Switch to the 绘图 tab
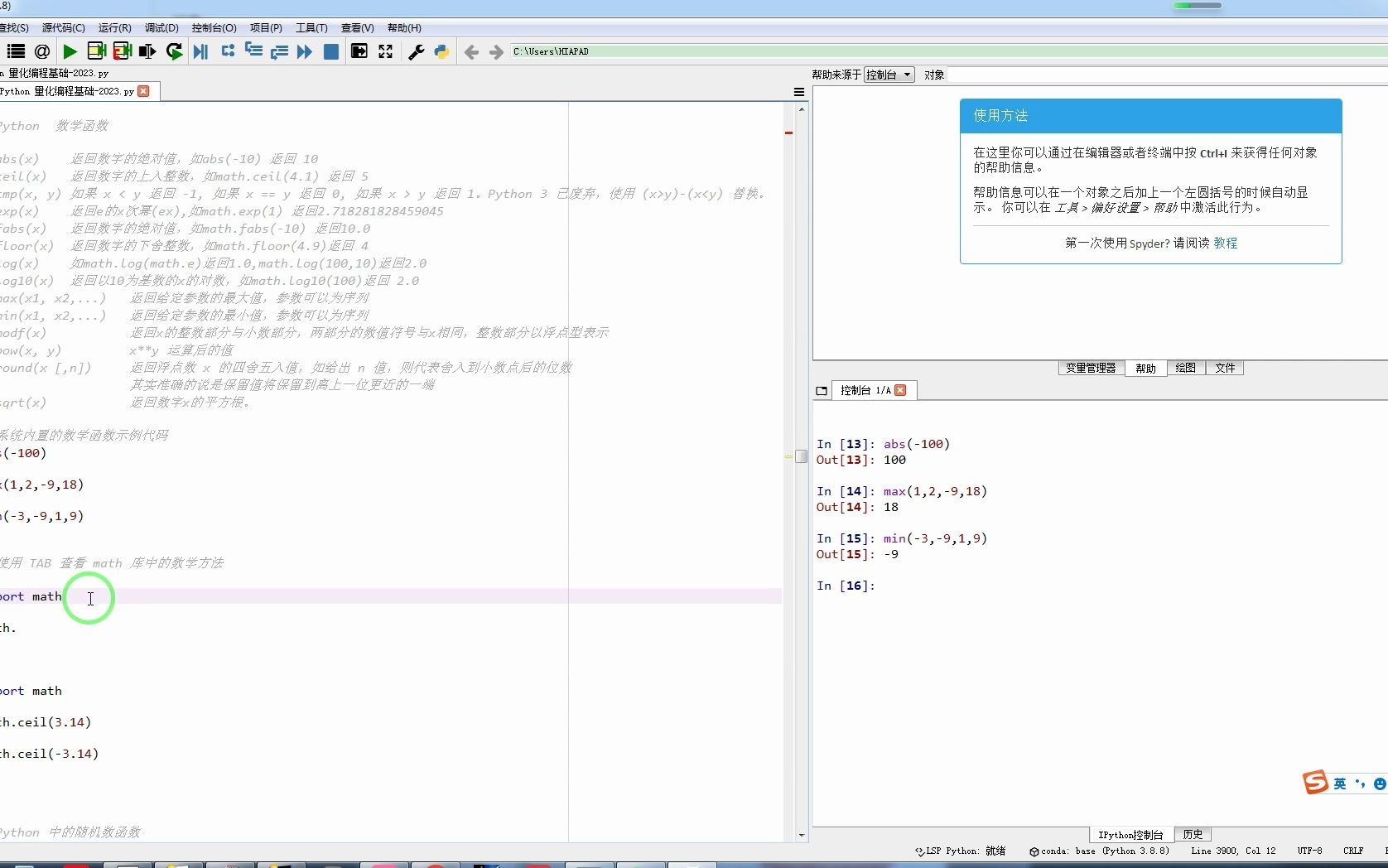 [1186, 369]
